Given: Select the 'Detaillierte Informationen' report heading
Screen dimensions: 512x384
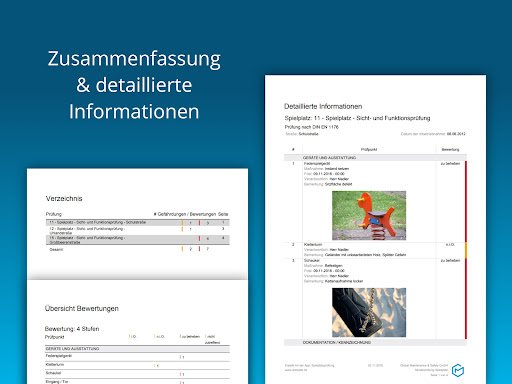Looking at the screenshot, I should coord(323,106).
